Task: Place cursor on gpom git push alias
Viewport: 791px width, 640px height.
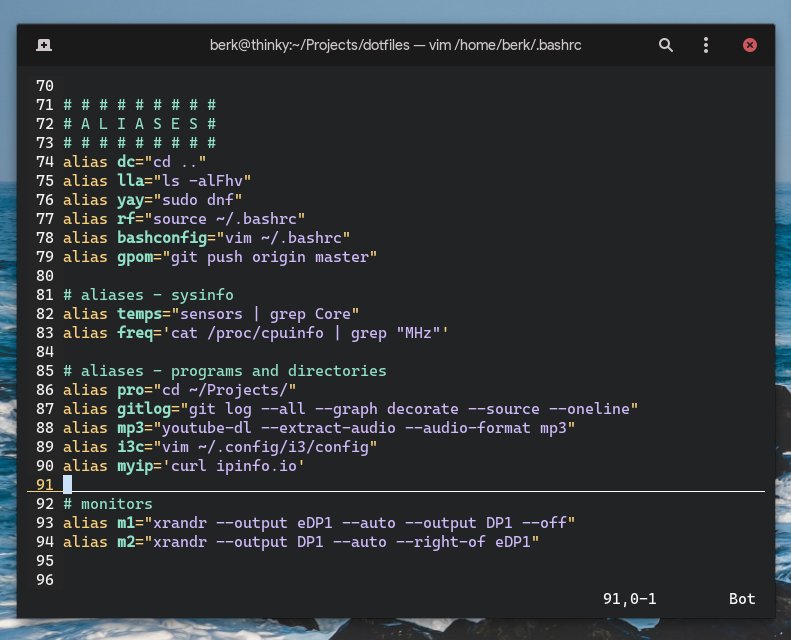Action: tap(219, 257)
